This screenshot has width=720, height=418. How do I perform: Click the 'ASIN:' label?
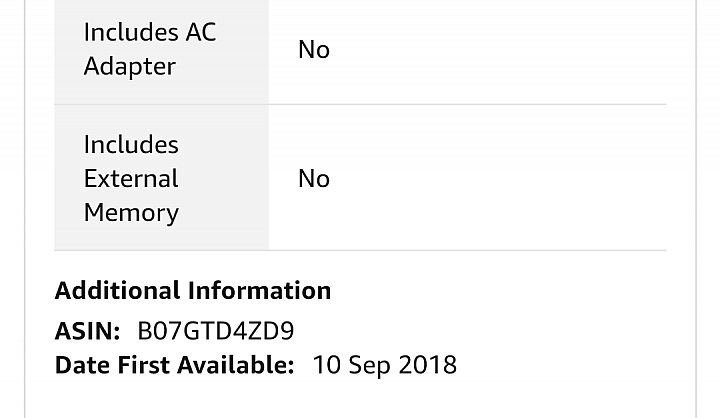click(x=87, y=331)
